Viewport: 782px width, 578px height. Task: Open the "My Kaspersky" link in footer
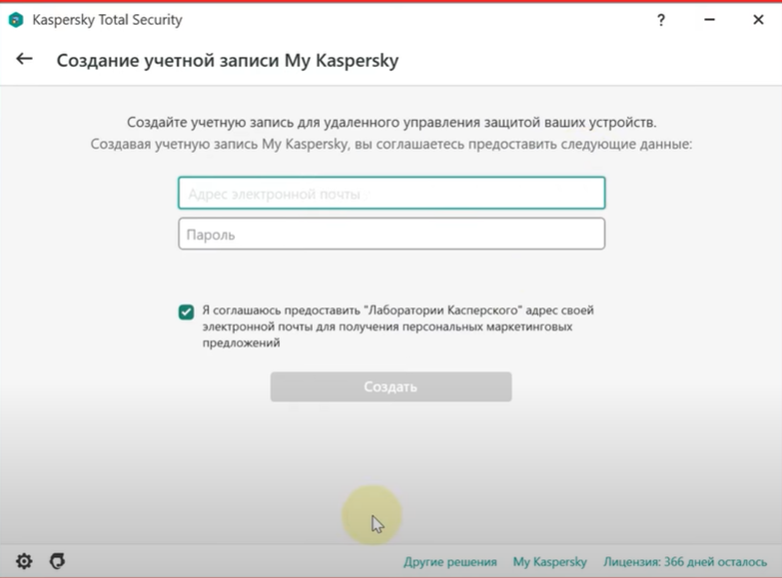(x=549, y=562)
